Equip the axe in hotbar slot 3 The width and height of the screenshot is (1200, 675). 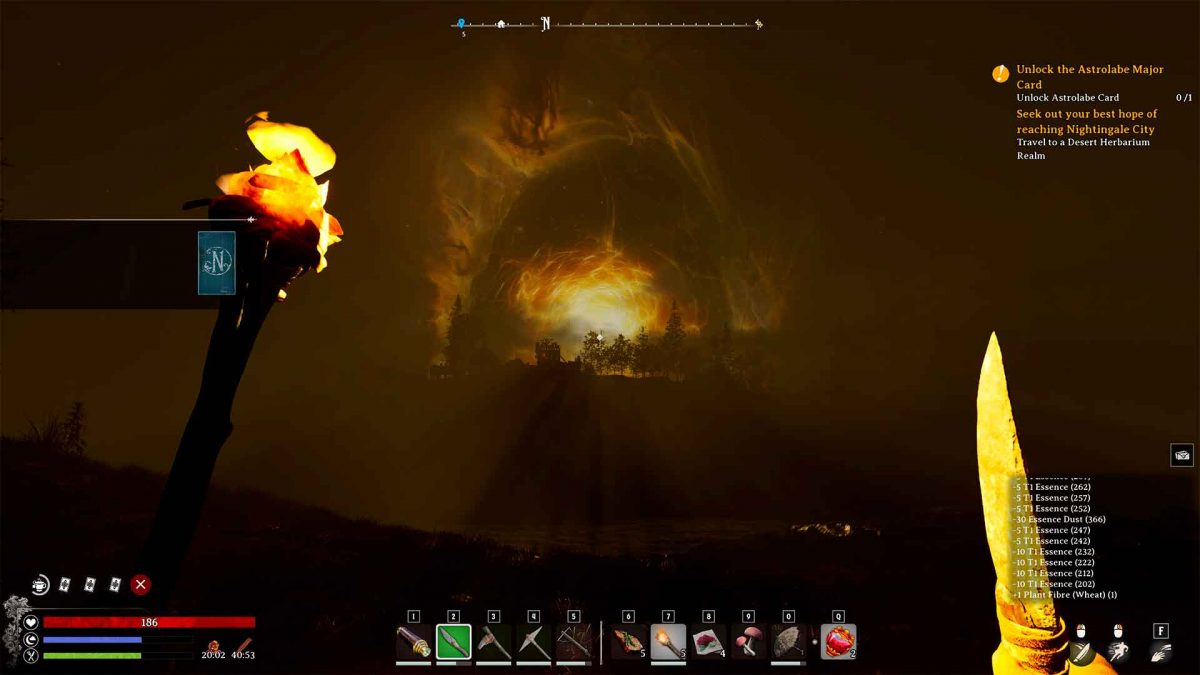point(493,642)
